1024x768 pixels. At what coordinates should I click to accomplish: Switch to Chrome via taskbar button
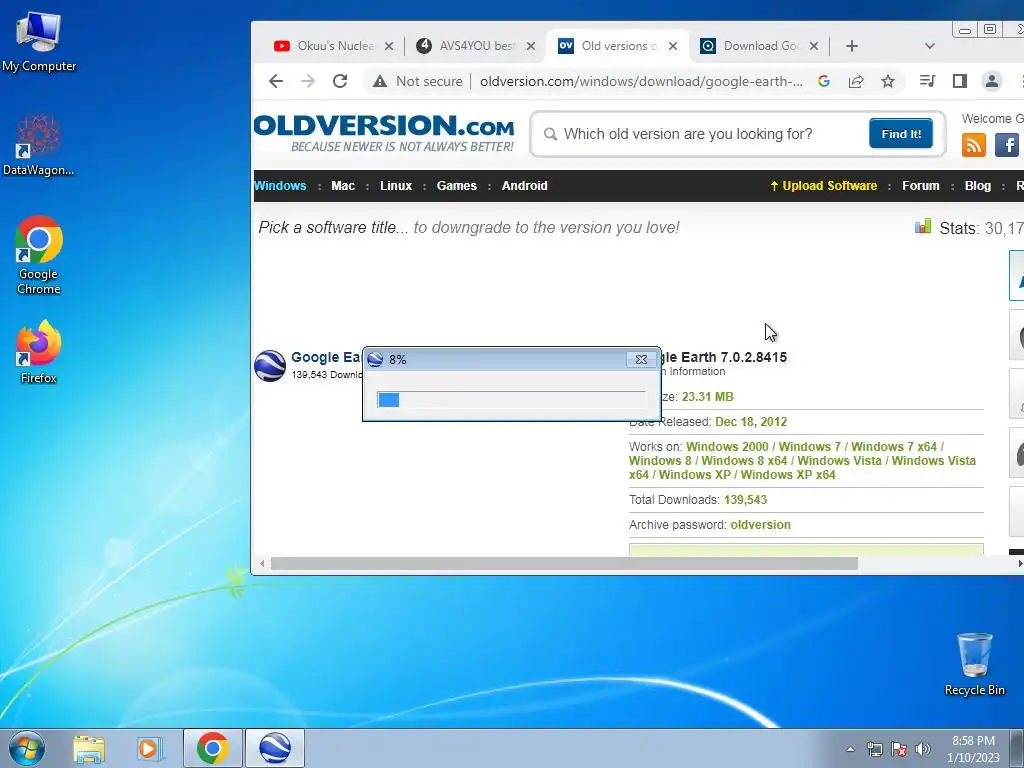[x=212, y=748]
